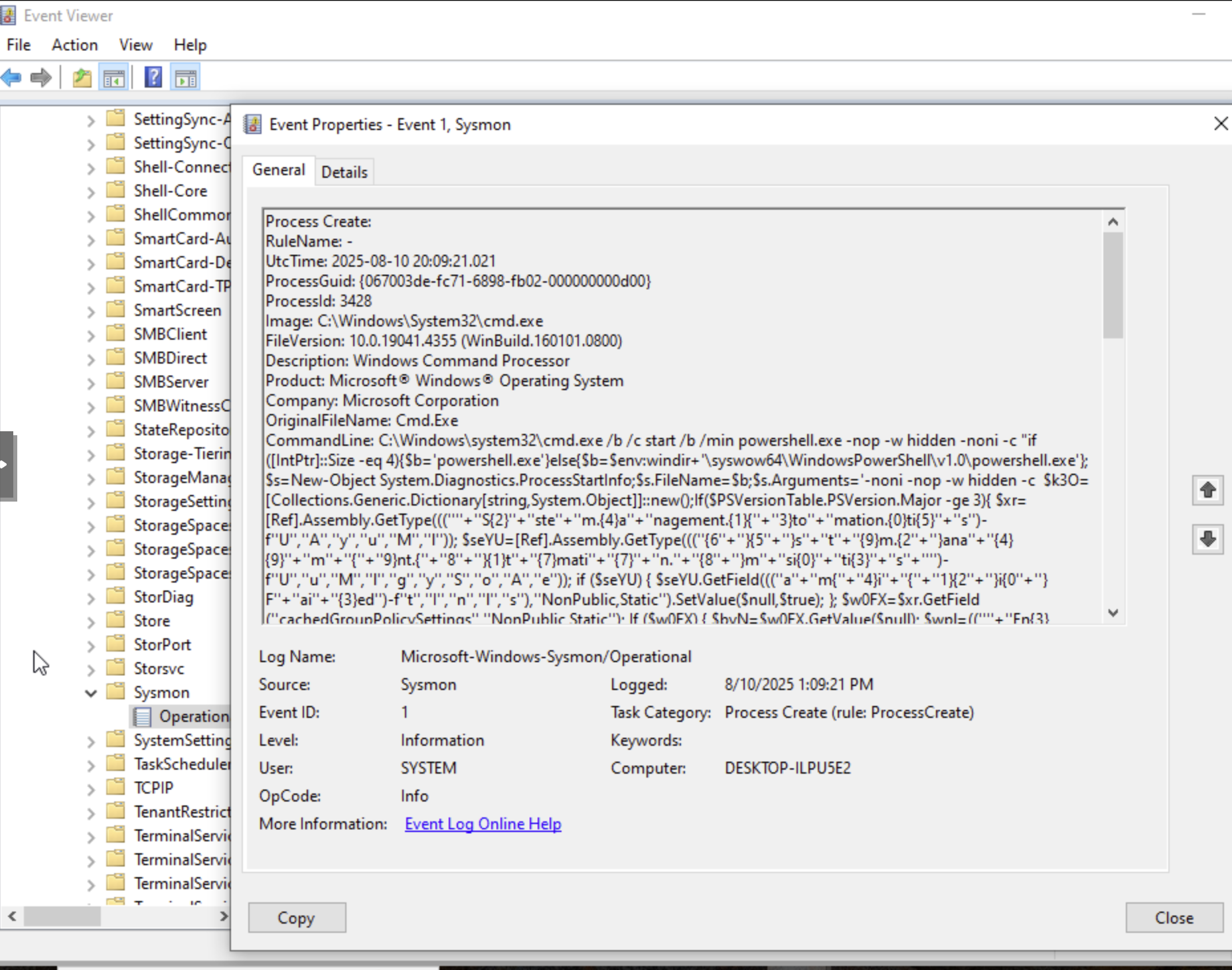Viewport: 1232px width, 970px height.
Task: Expand the Storsvc tree node
Action: tap(91, 669)
